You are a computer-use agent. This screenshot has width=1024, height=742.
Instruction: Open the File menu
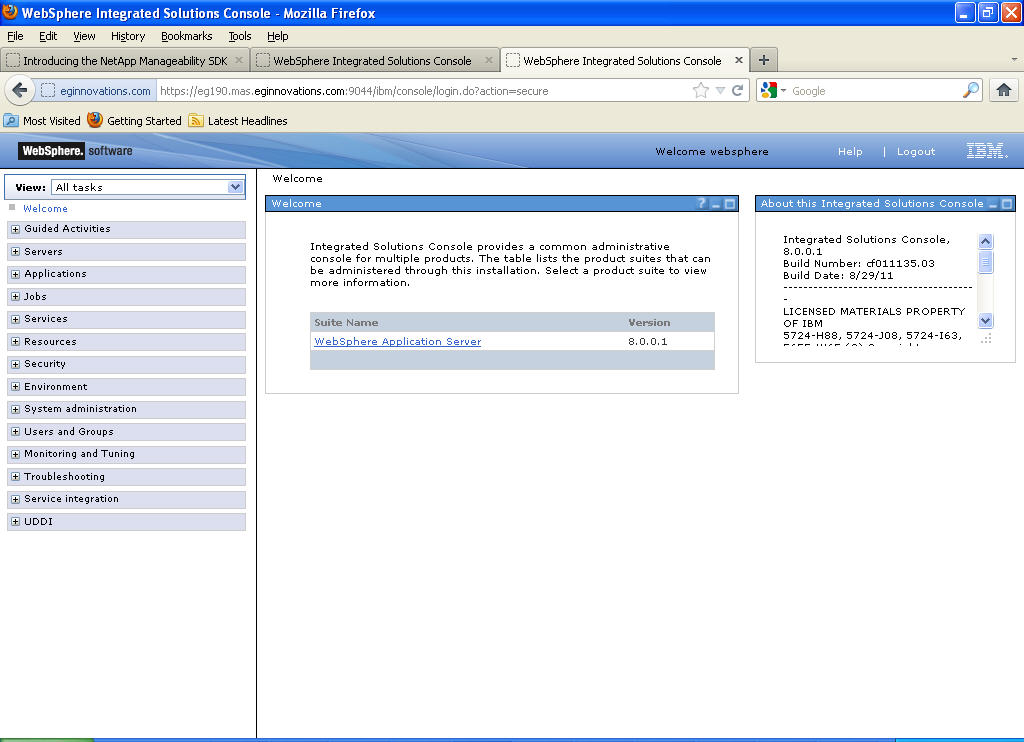pyautogui.click(x=15, y=36)
